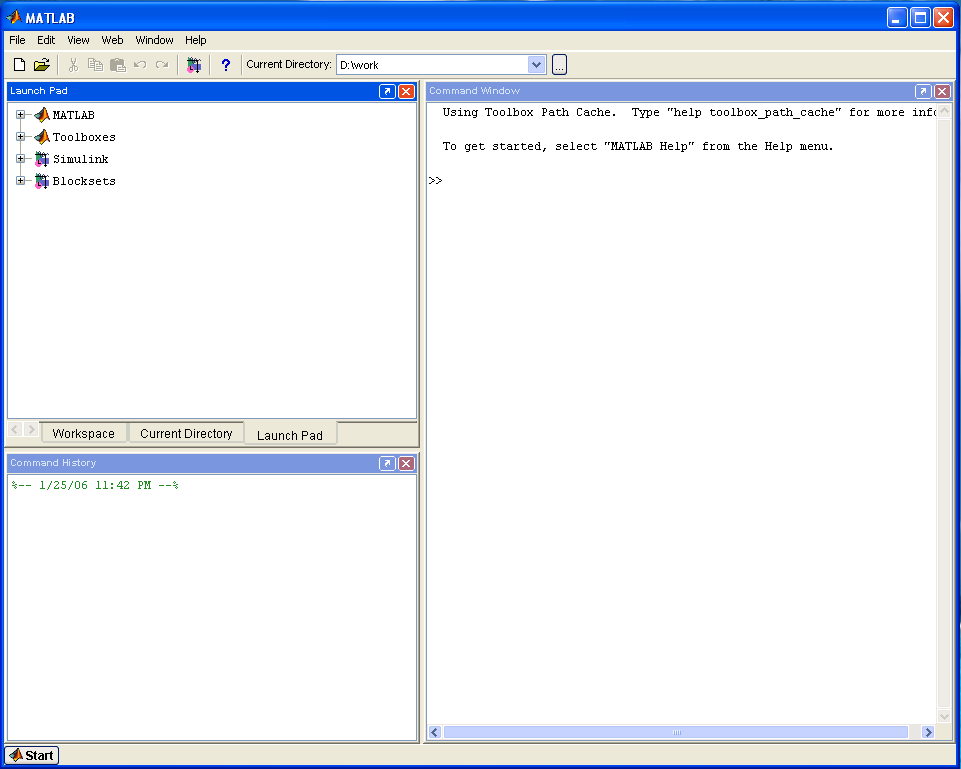Select the Blocksets label in Launch Pad
Screen dimensions: 961x769
click(84, 181)
